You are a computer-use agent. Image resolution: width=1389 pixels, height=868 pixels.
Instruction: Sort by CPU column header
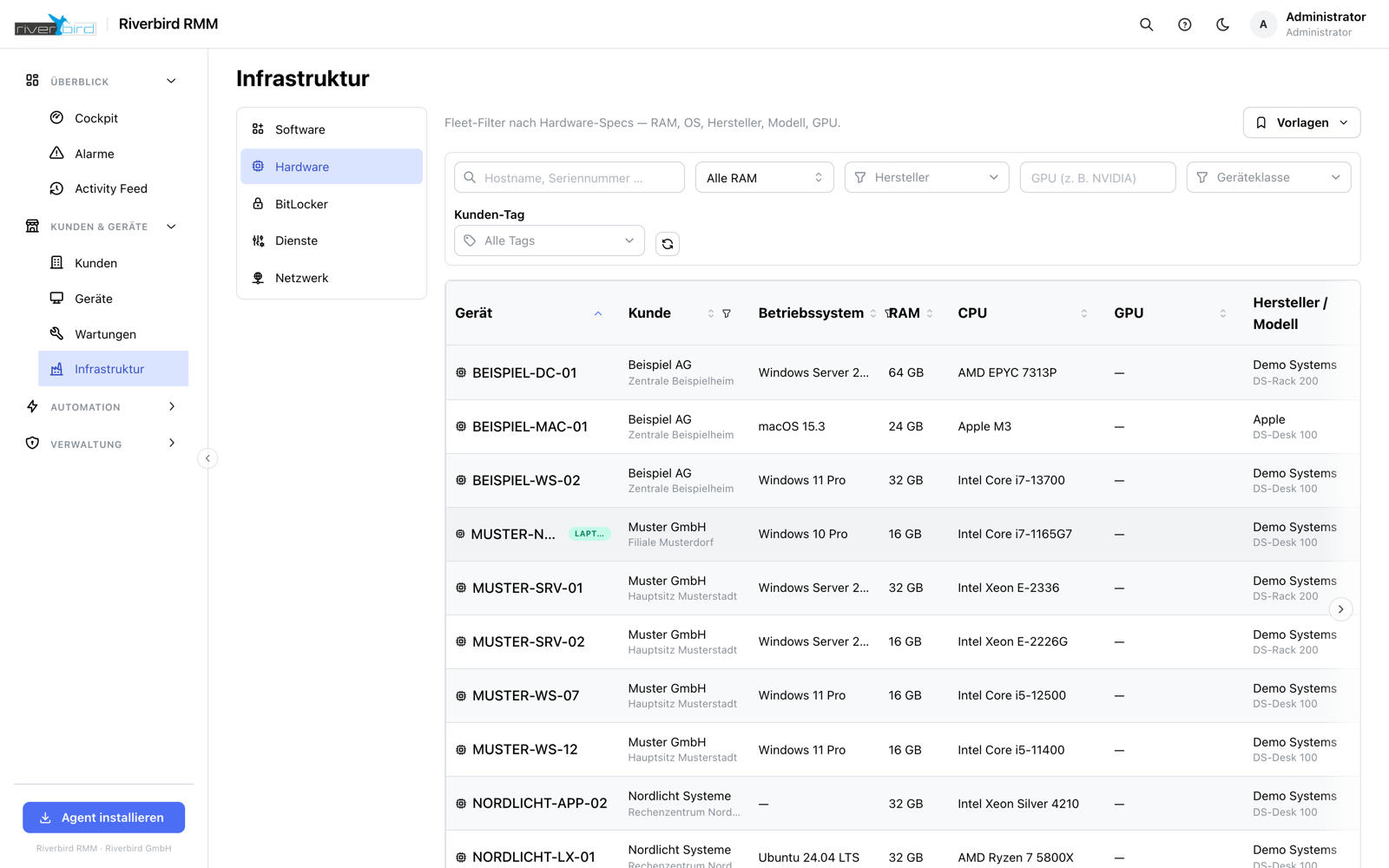[x=1022, y=313]
